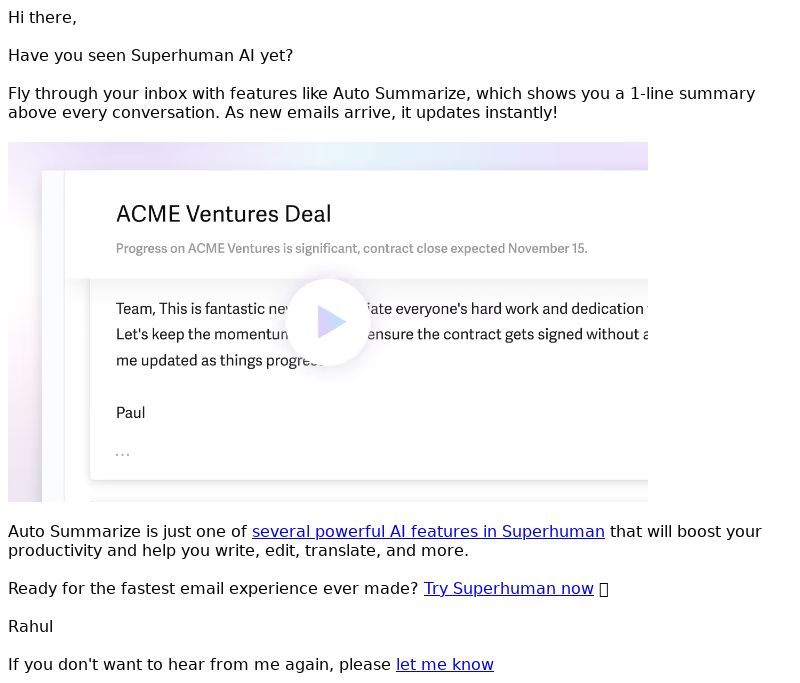Click the ACME Ventures Deal heading
This screenshot has height=683, width=800.
[223, 214]
